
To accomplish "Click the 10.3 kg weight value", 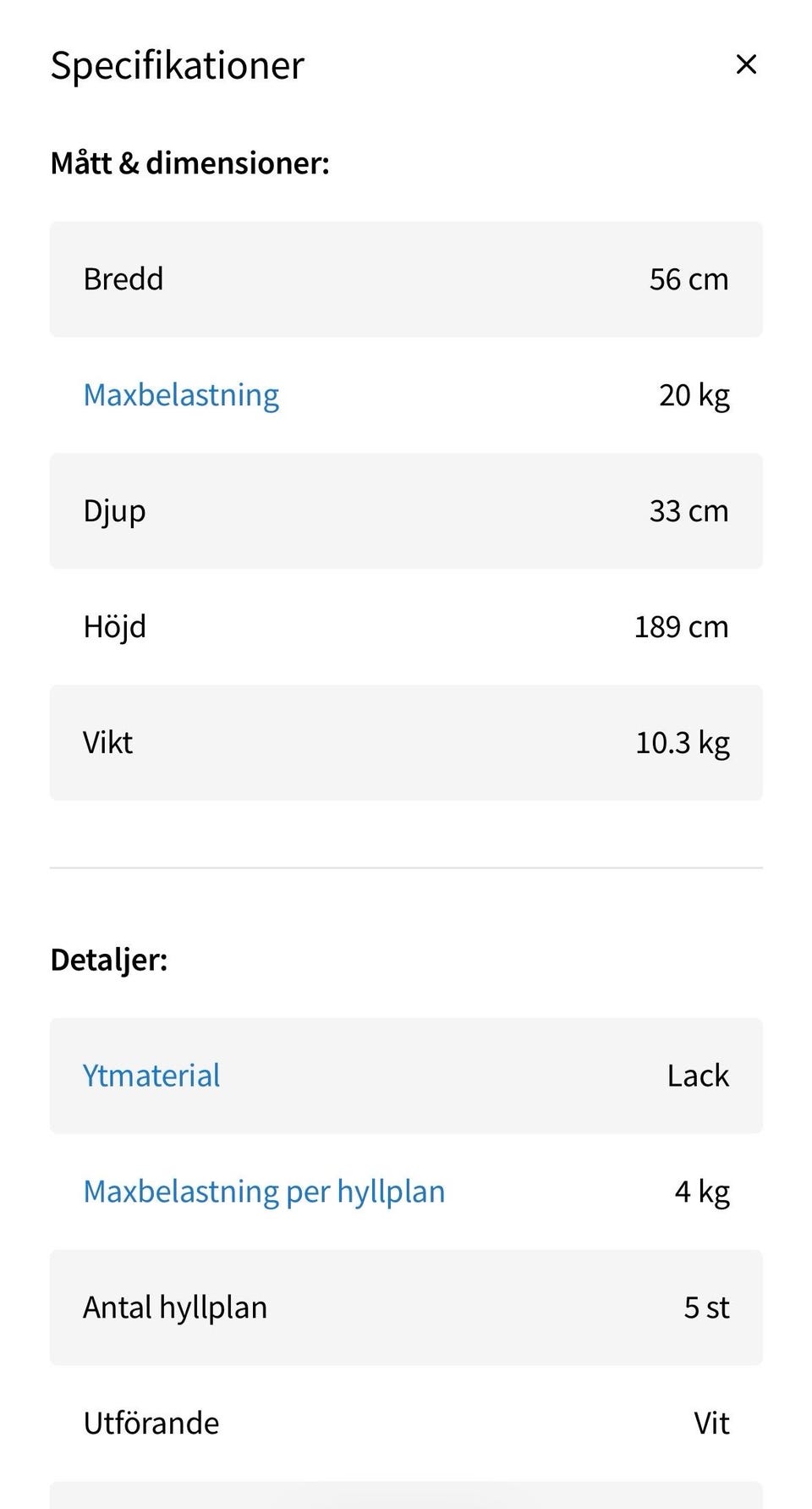I will coord(682,743).
